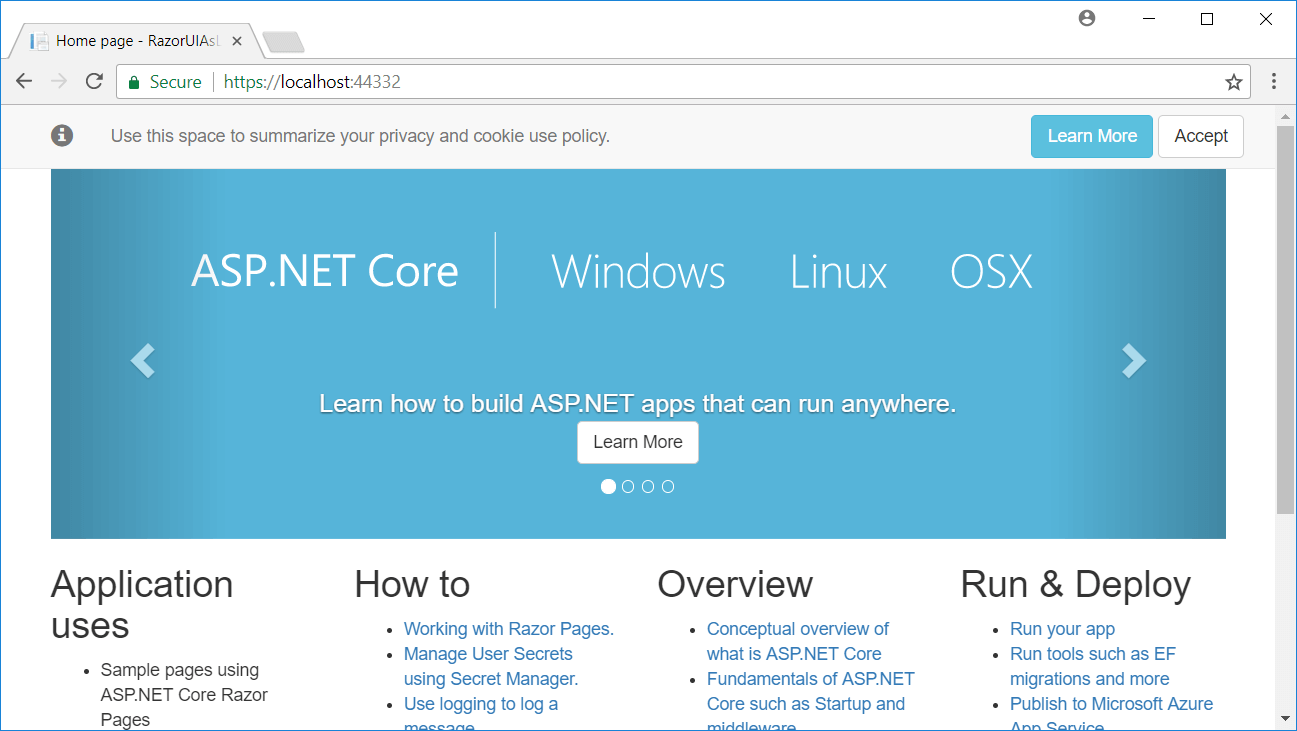The height and width of the screenshot is (731, 1297).
Task: Open Conceptual overview of ASP.NET Core link
Action: pyautogui.click(x=797, y=641)
